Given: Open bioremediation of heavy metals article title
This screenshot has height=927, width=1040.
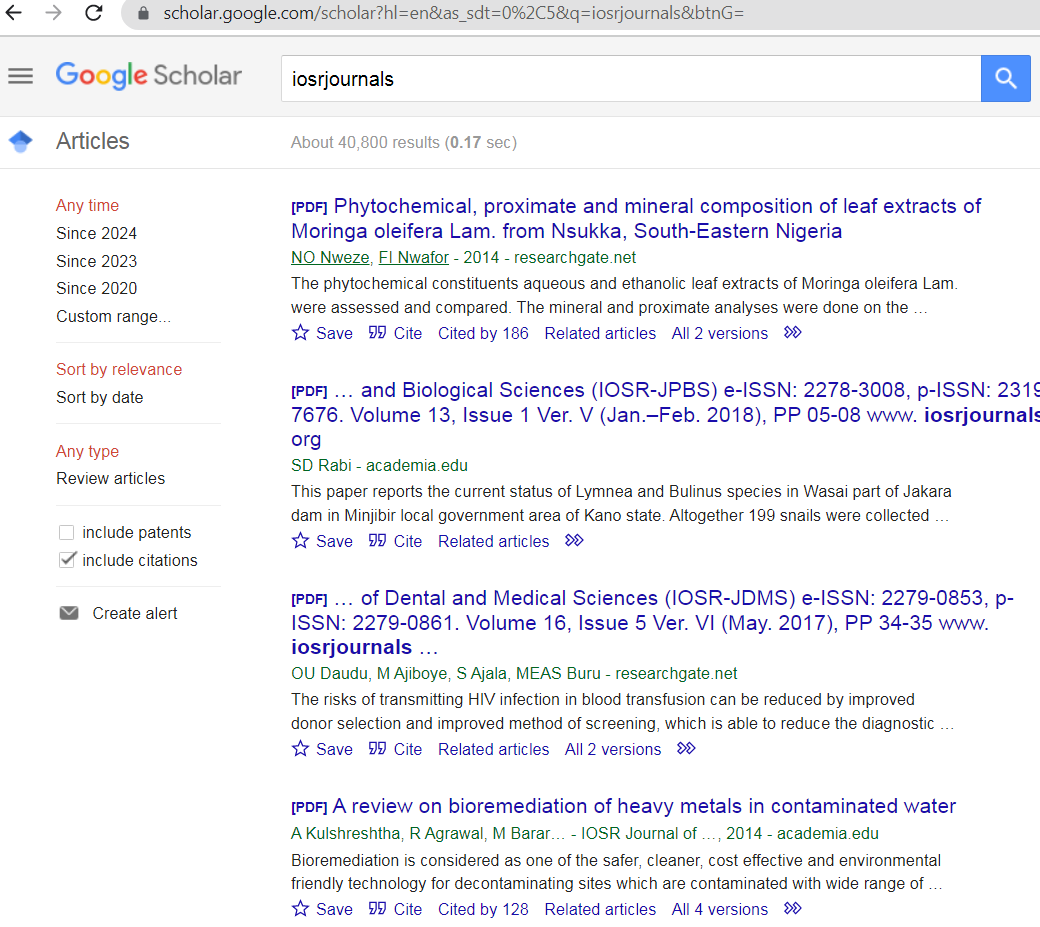Looking at the screenshot, I should 644,806.
